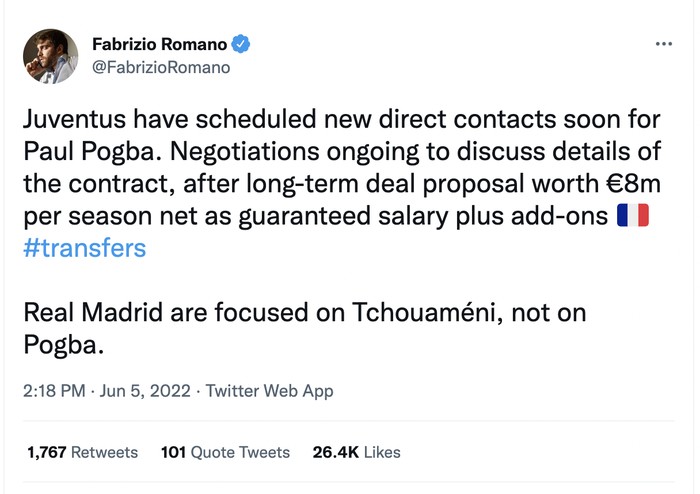
Task: Show the 101 Quote Tweets
Action: [225, 452]
